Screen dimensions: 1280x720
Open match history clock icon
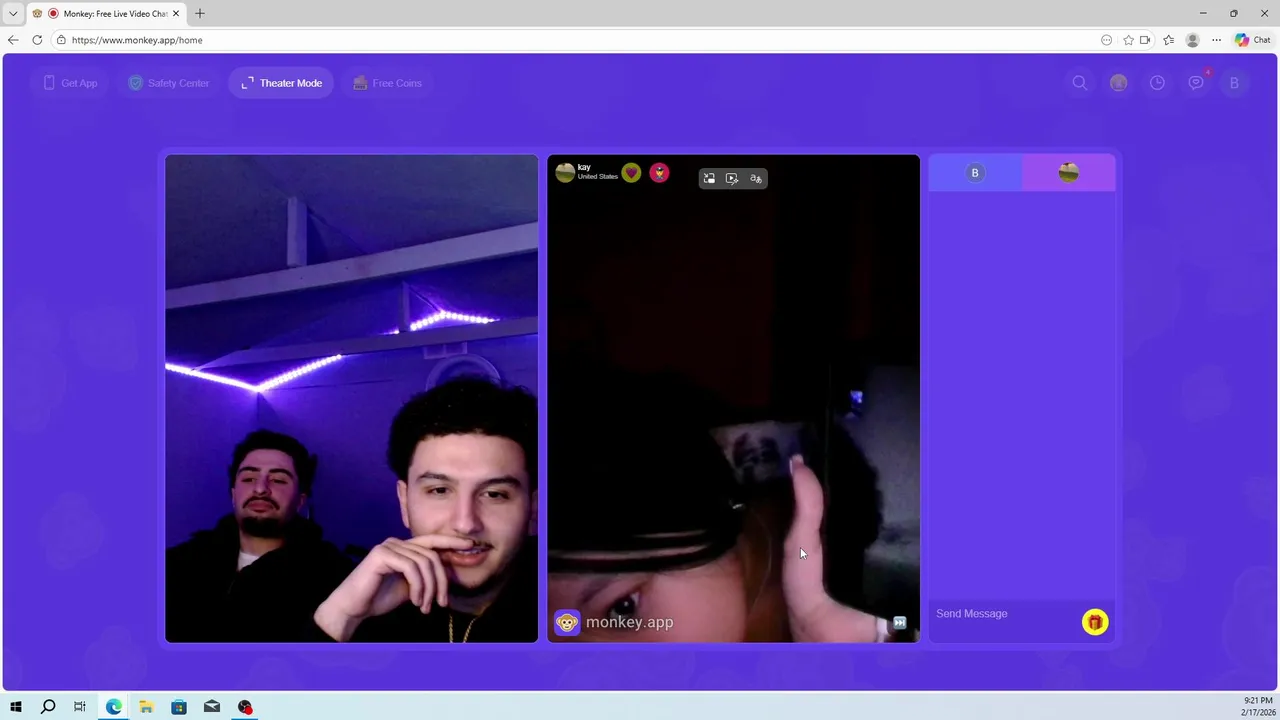click(x=1157, y=83)
